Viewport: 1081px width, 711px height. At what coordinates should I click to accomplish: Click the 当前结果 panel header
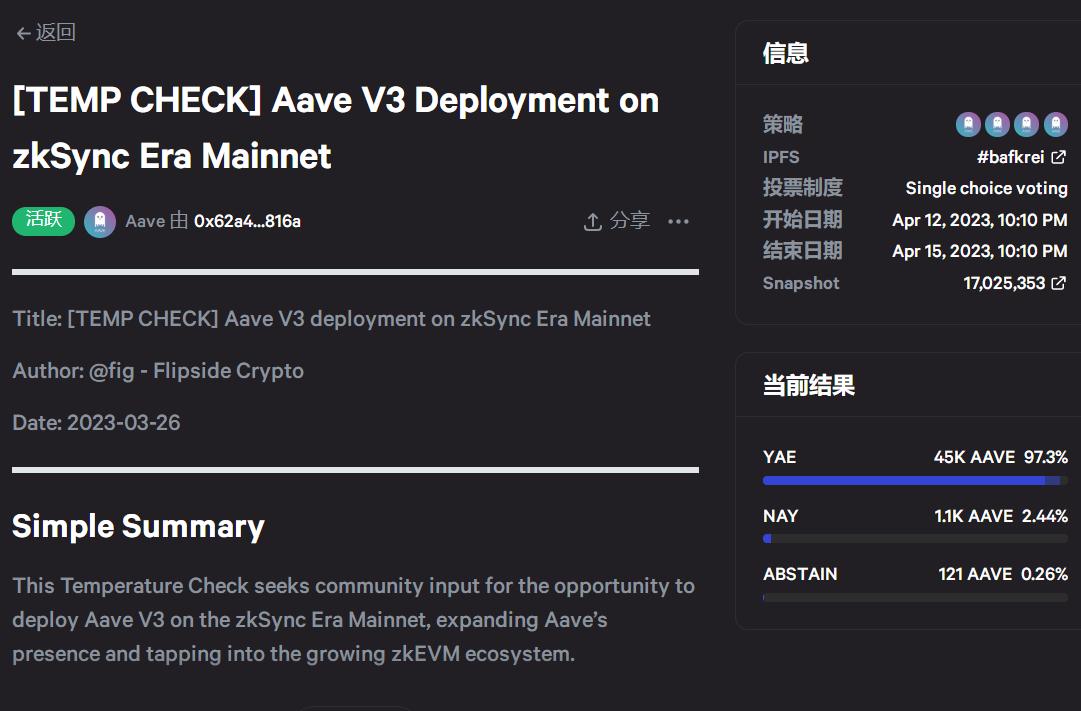(806, 386)
